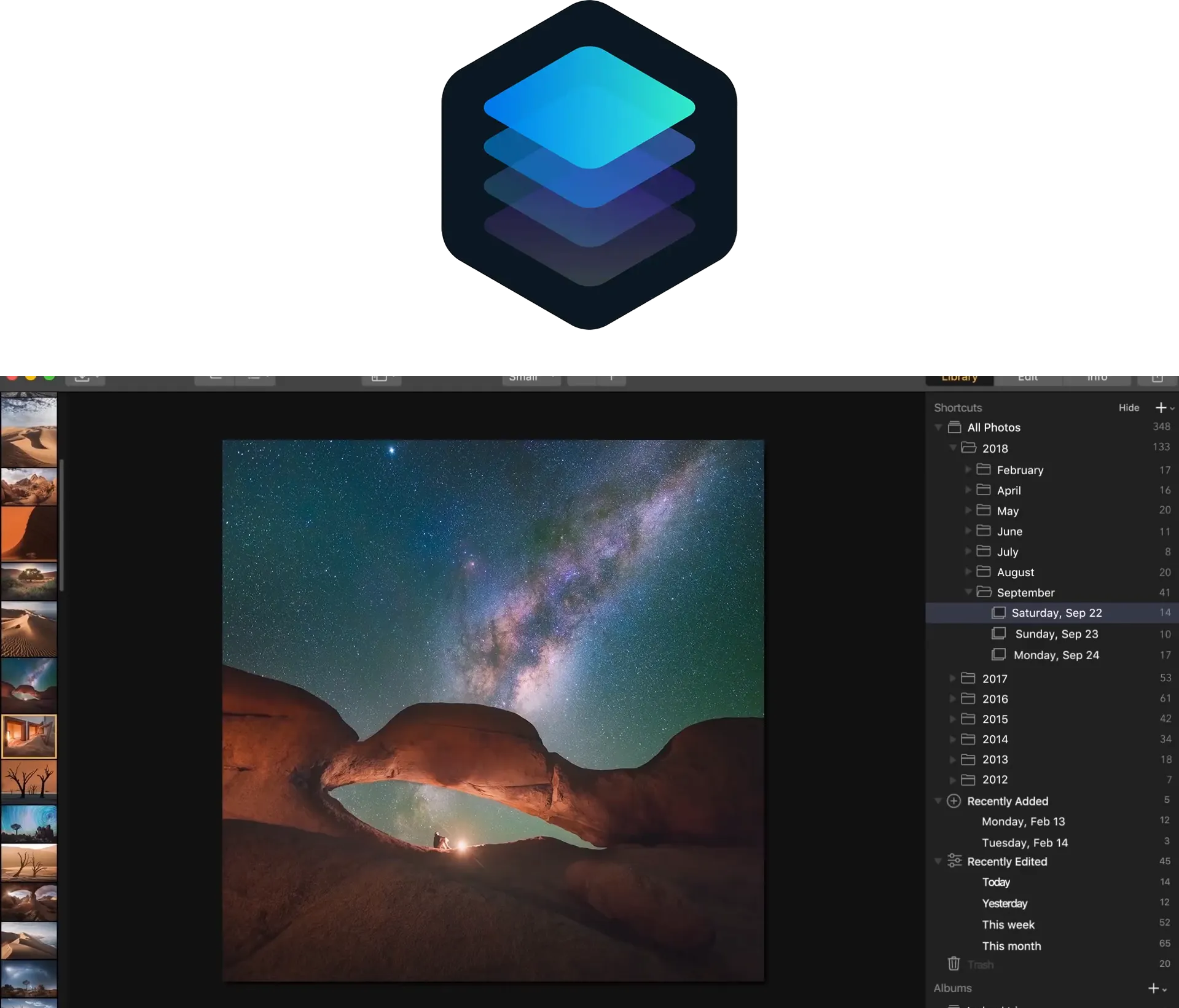
Task: Click the Trash bin icon
Action: (954, 963)
